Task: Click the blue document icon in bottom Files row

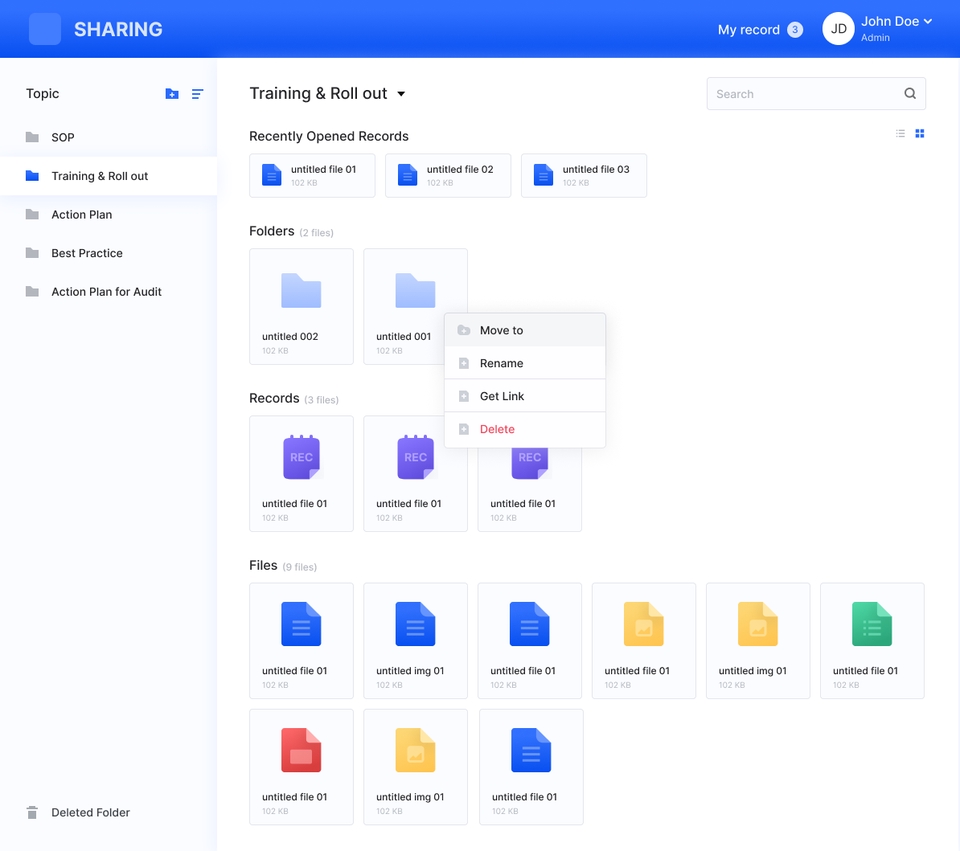Action: [x=531, y=750]
